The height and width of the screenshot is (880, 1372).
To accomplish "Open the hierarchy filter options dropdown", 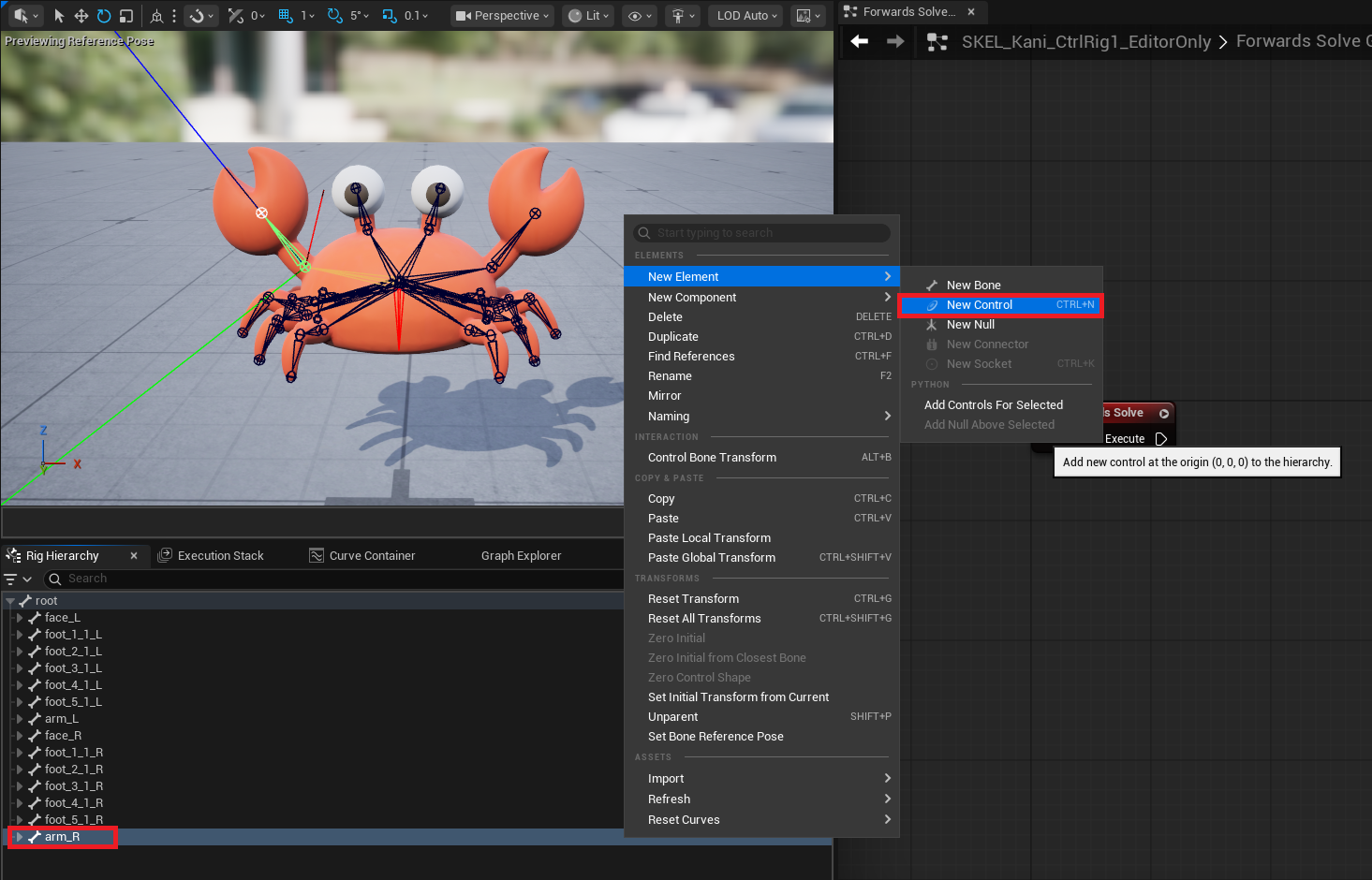I will (x=18, y=579).
